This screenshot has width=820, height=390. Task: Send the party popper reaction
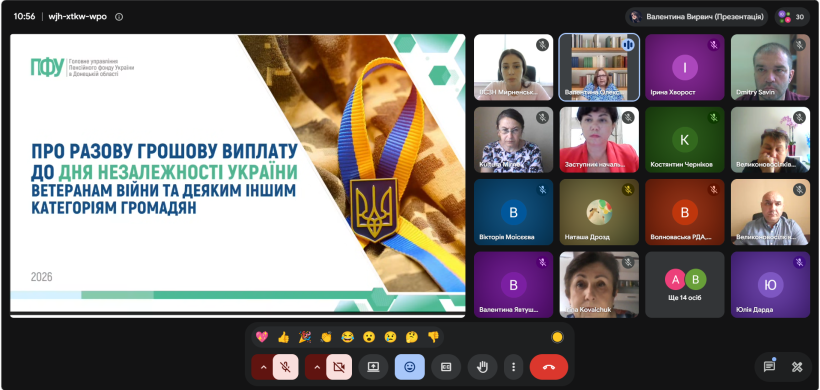[305, 337]
